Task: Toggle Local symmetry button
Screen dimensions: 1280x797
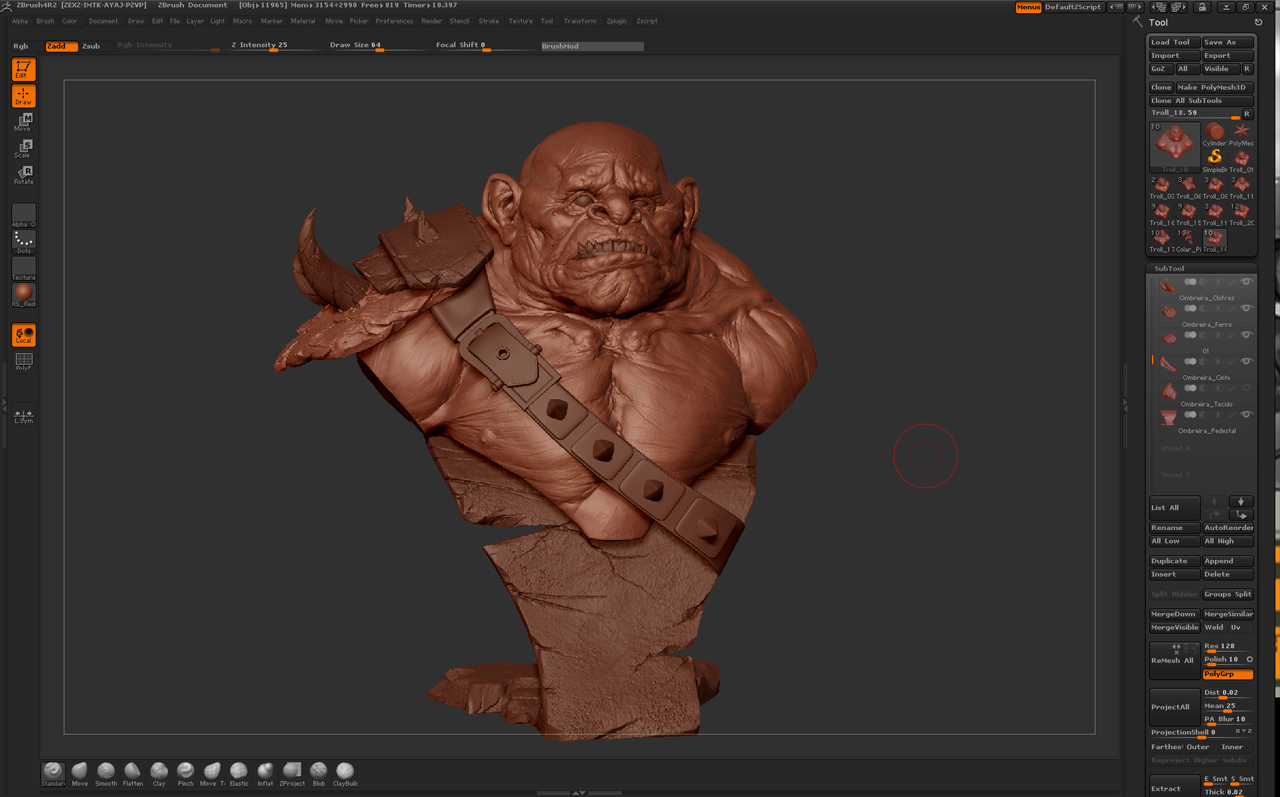Action: pos(23,335)
